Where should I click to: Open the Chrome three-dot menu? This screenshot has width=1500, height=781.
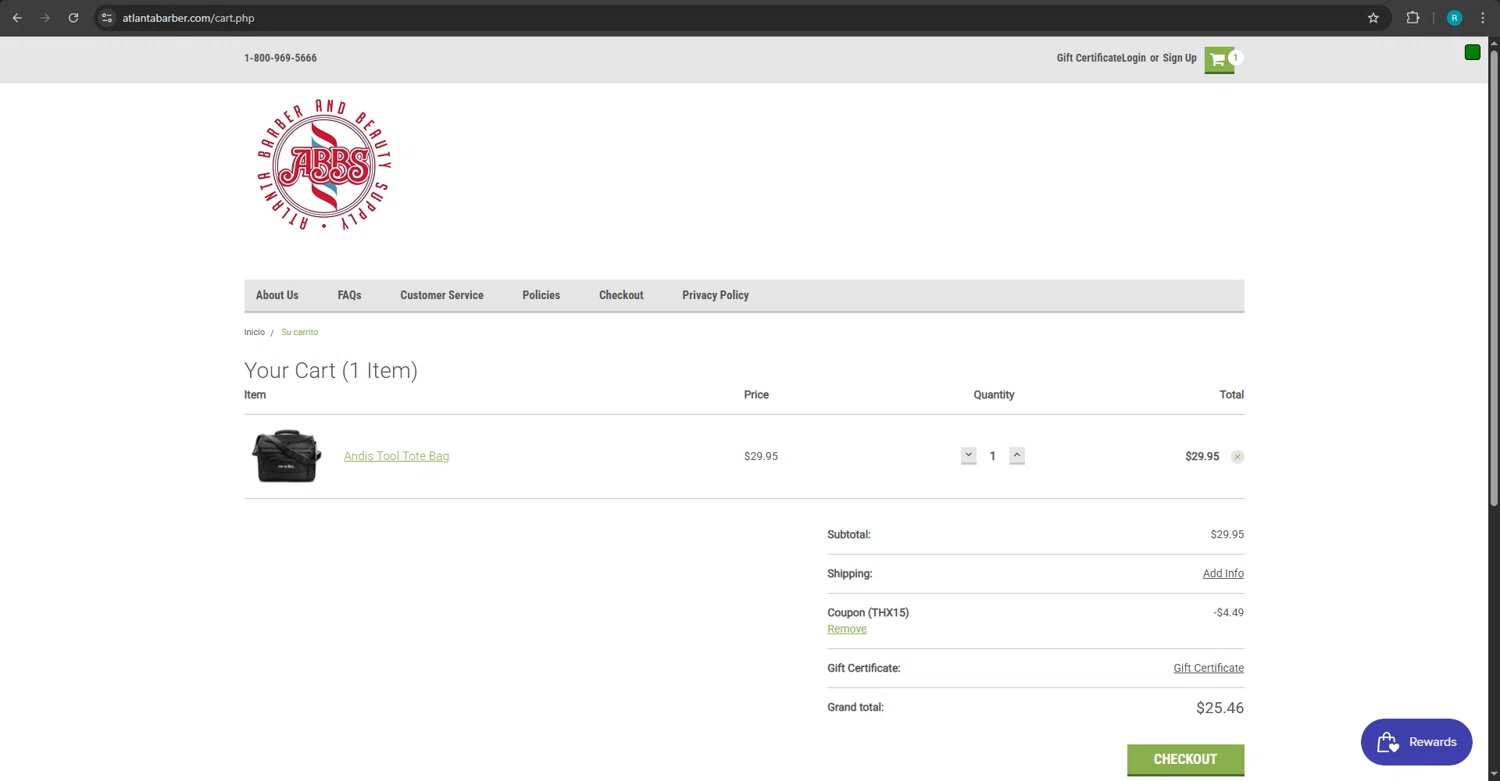coord(1483,18)
